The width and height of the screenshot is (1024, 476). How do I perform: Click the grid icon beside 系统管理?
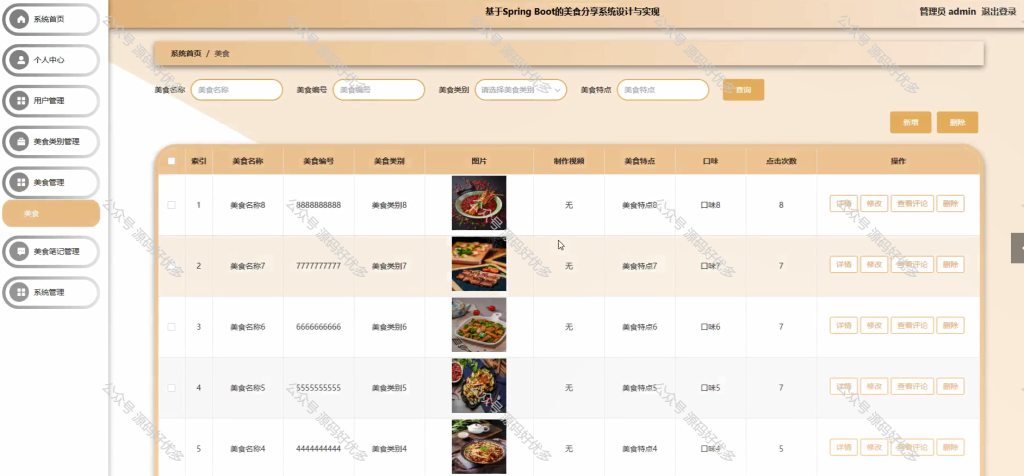(x=21, y=293)
